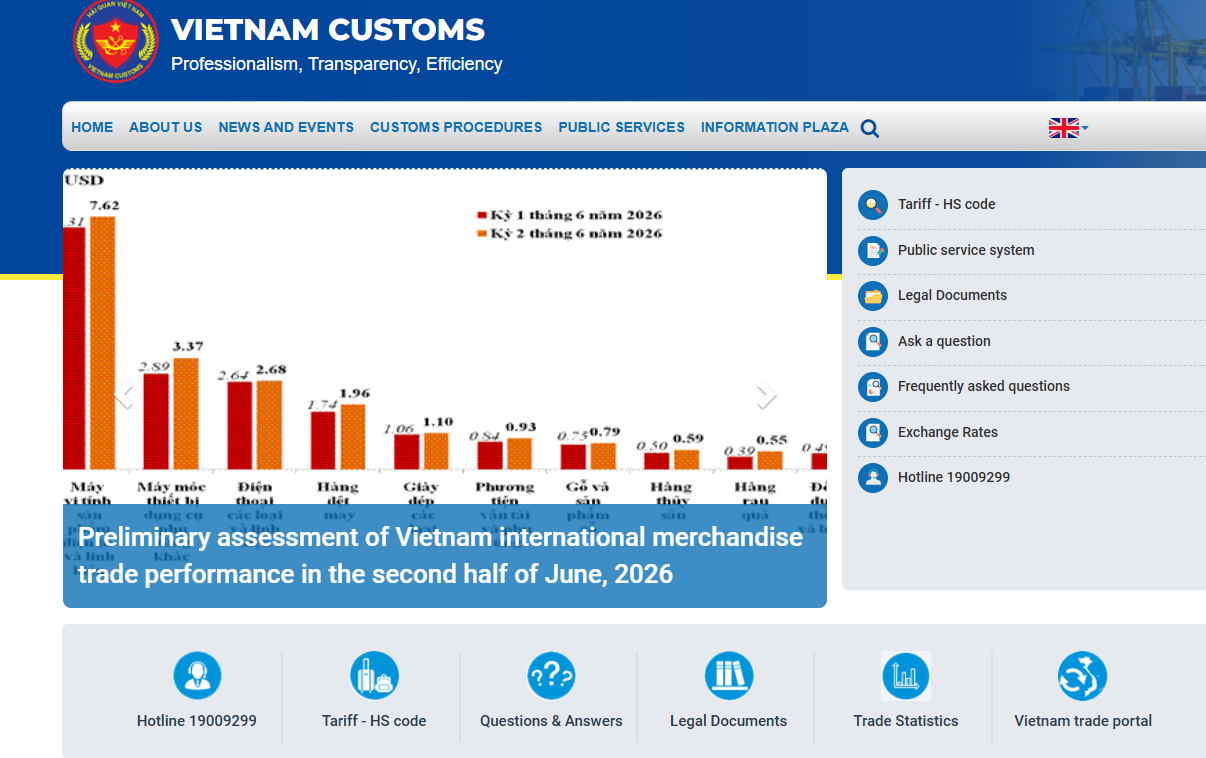1206x758 pixels.
Task: Click the Ask a question sidebar icon
Action: click(x=873, y=342)
